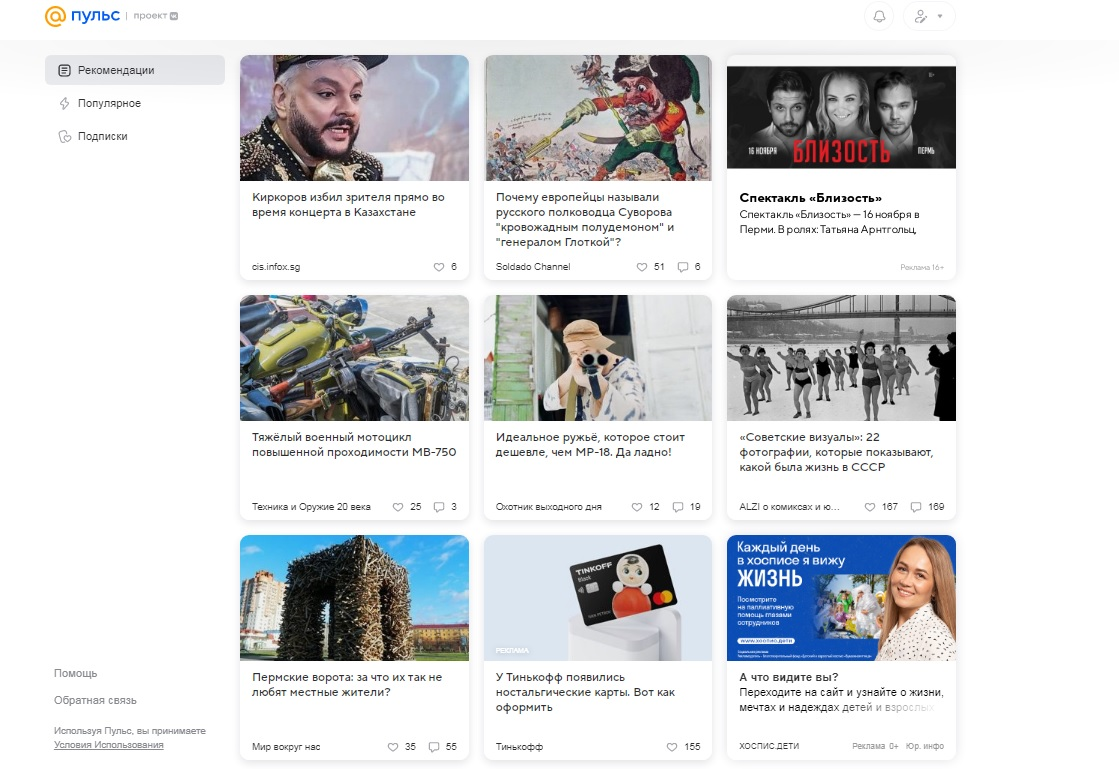The width and height of the screenshot is (1119, 769).
Task: Open notifications bell icon
Action: tap(879, 16)
